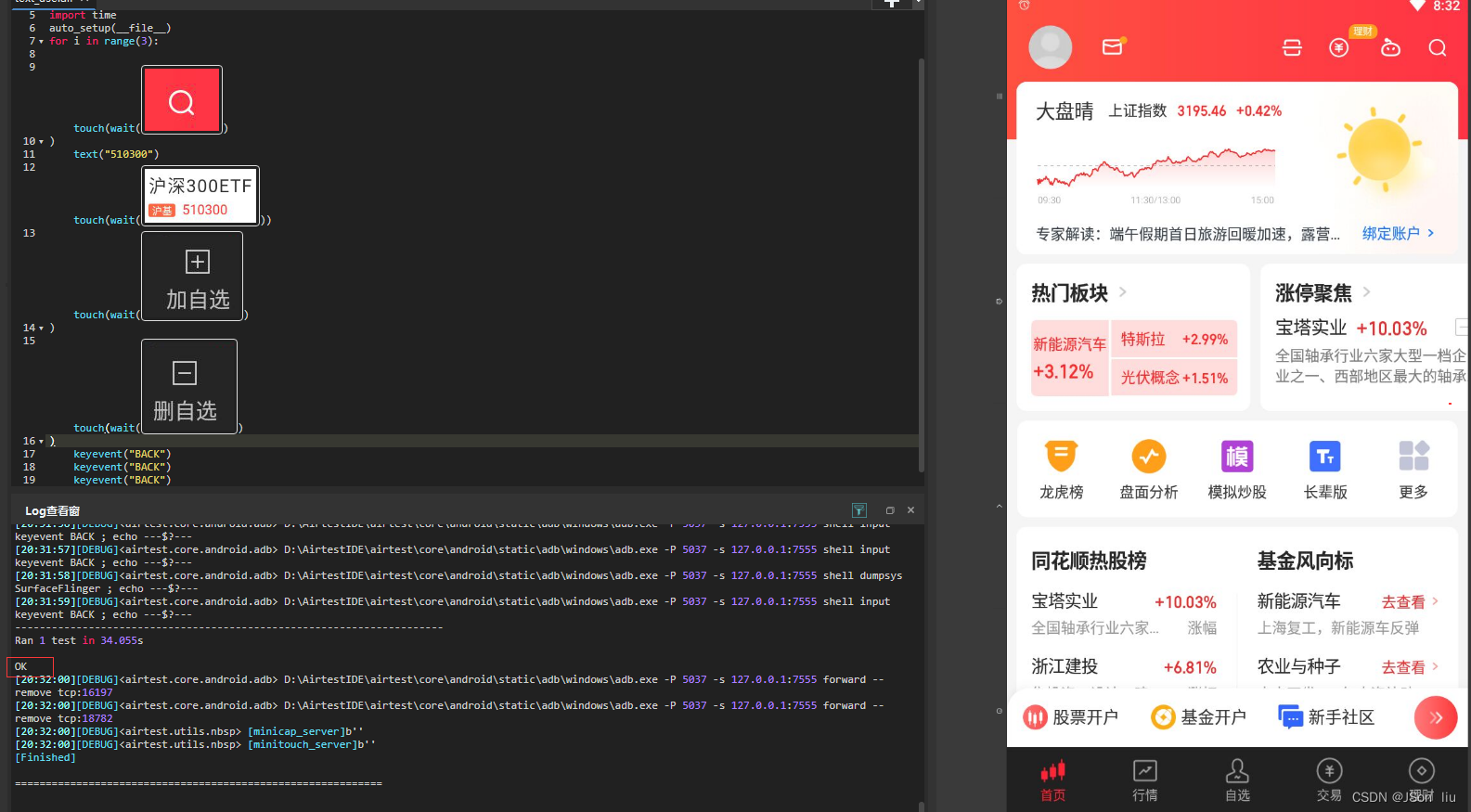The width and height of the screenshot is (1471, 812).
Task: Tap the 新手社区 button
Action: (x=1327, y=717)
